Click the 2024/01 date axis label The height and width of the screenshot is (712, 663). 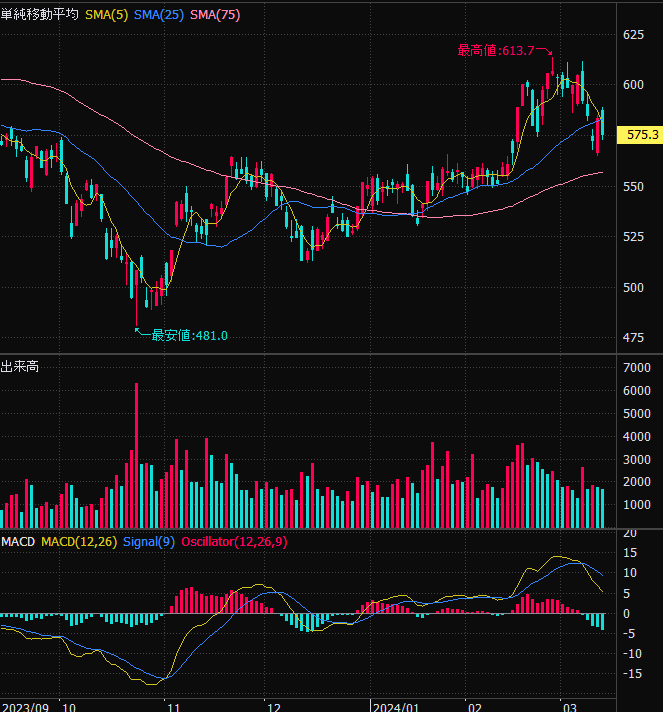pyautogui.click(x=396, y=707)
